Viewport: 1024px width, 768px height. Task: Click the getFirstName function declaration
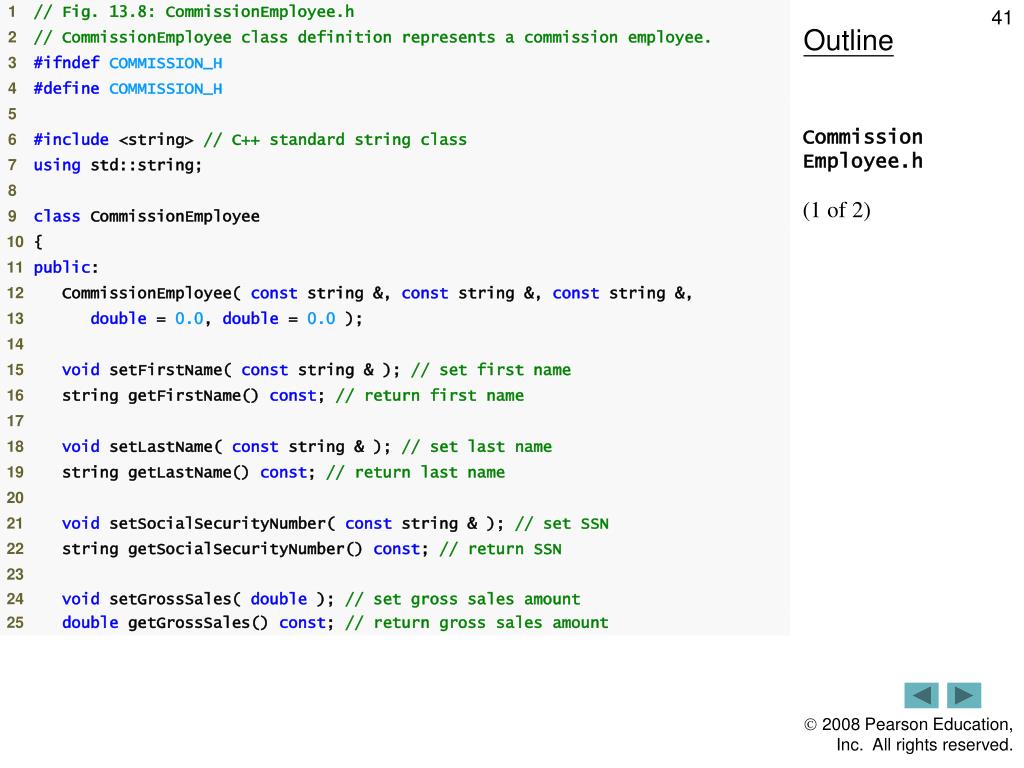193,395
